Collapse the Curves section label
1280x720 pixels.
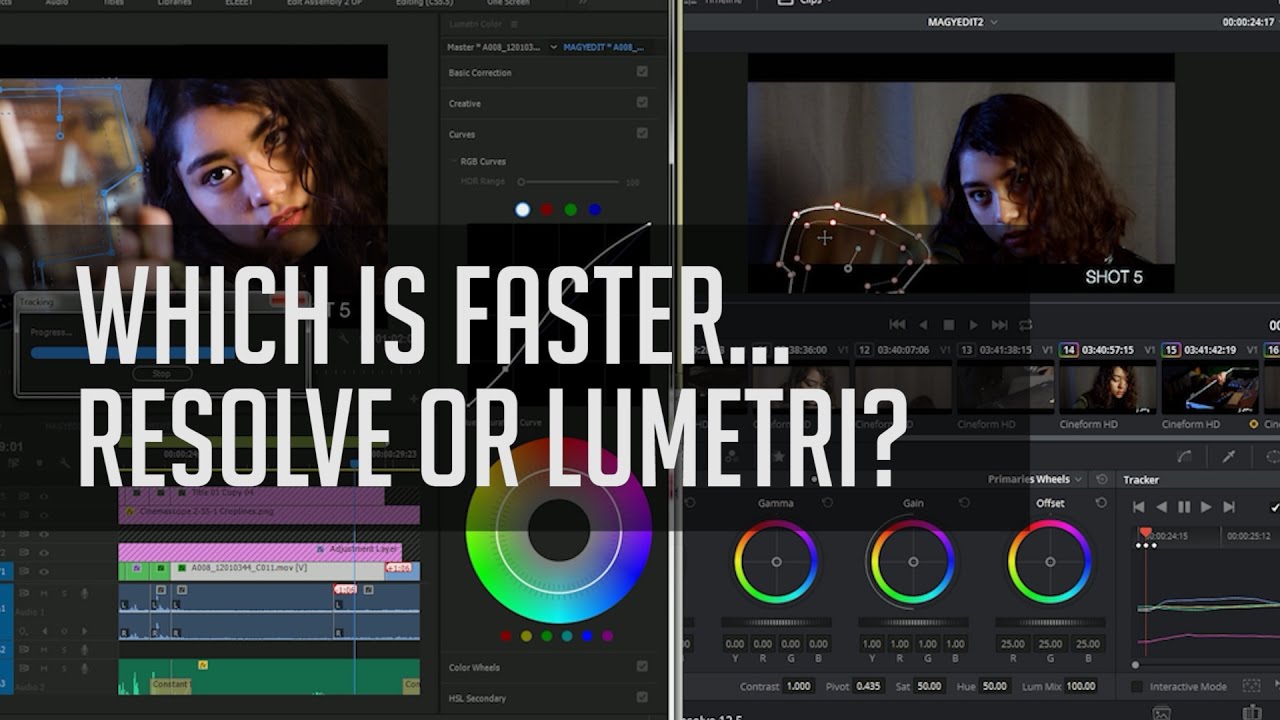coord(462,134)
